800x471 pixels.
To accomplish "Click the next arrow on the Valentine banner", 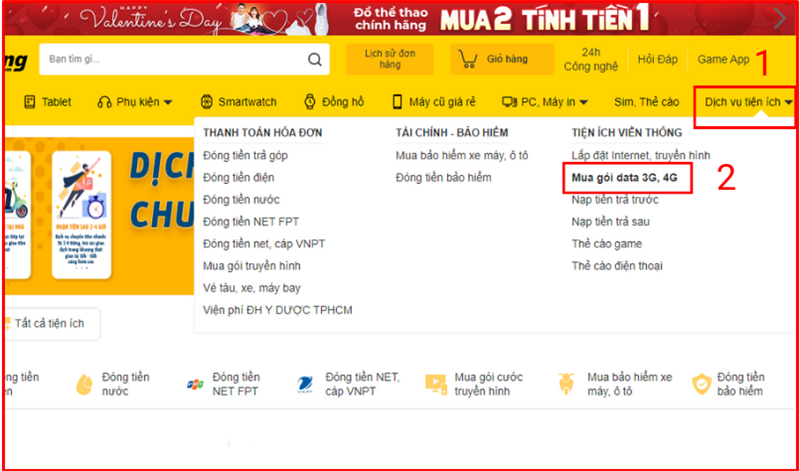I will pos(780,19).
